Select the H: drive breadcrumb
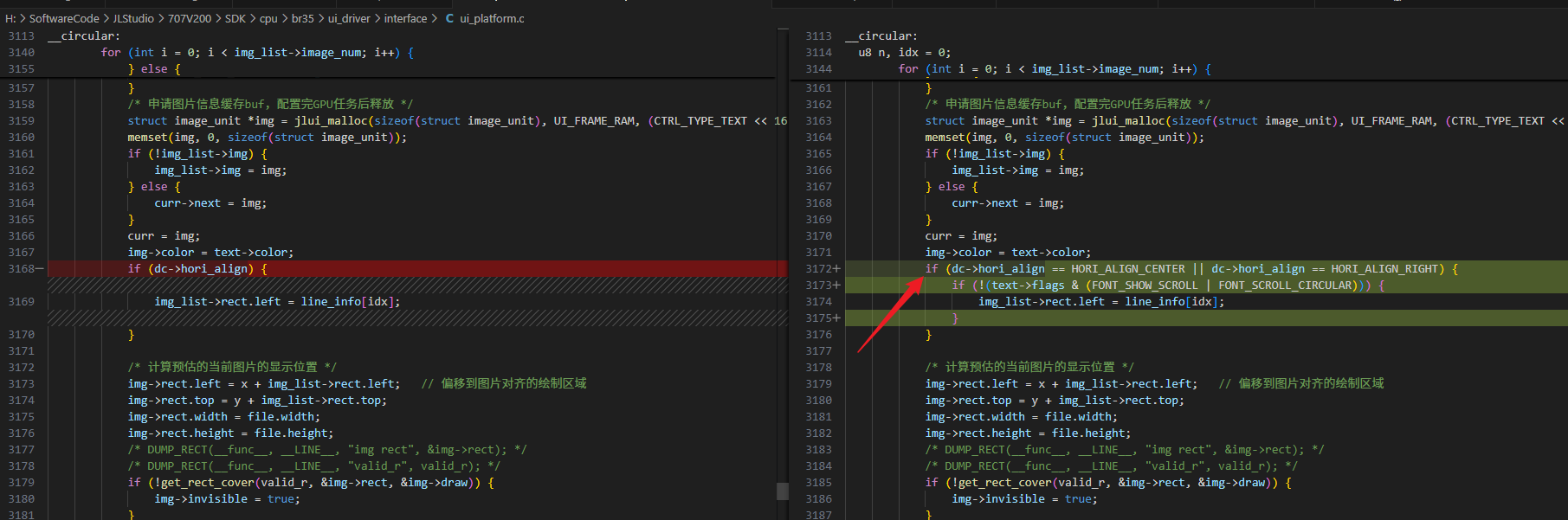 point(10,18)
